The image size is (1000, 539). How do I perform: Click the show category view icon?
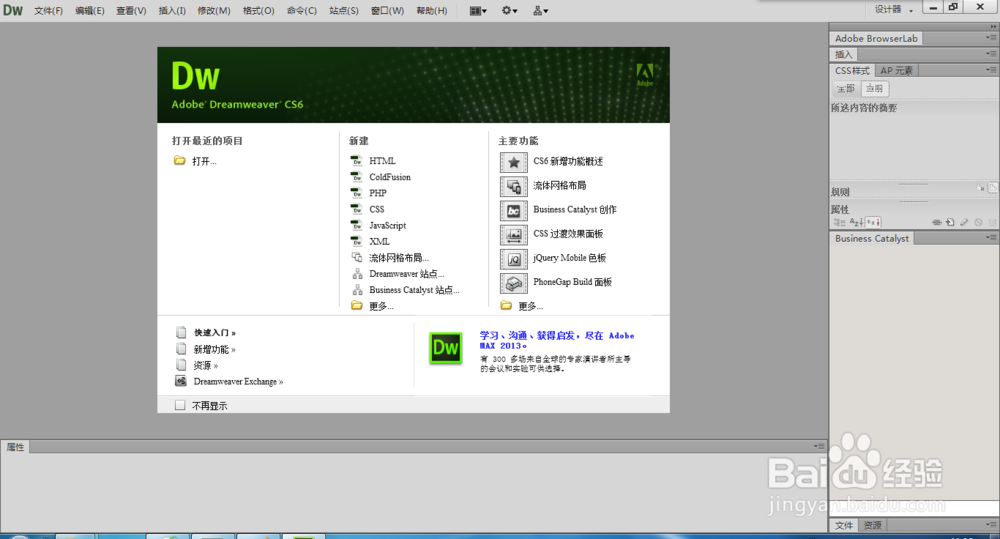tap(839, 222)
